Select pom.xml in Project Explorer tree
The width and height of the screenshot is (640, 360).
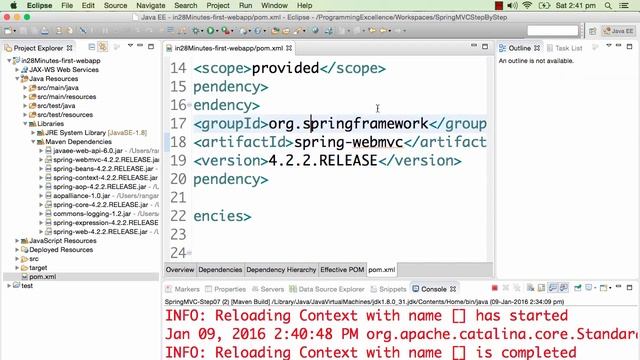(42, 276)
